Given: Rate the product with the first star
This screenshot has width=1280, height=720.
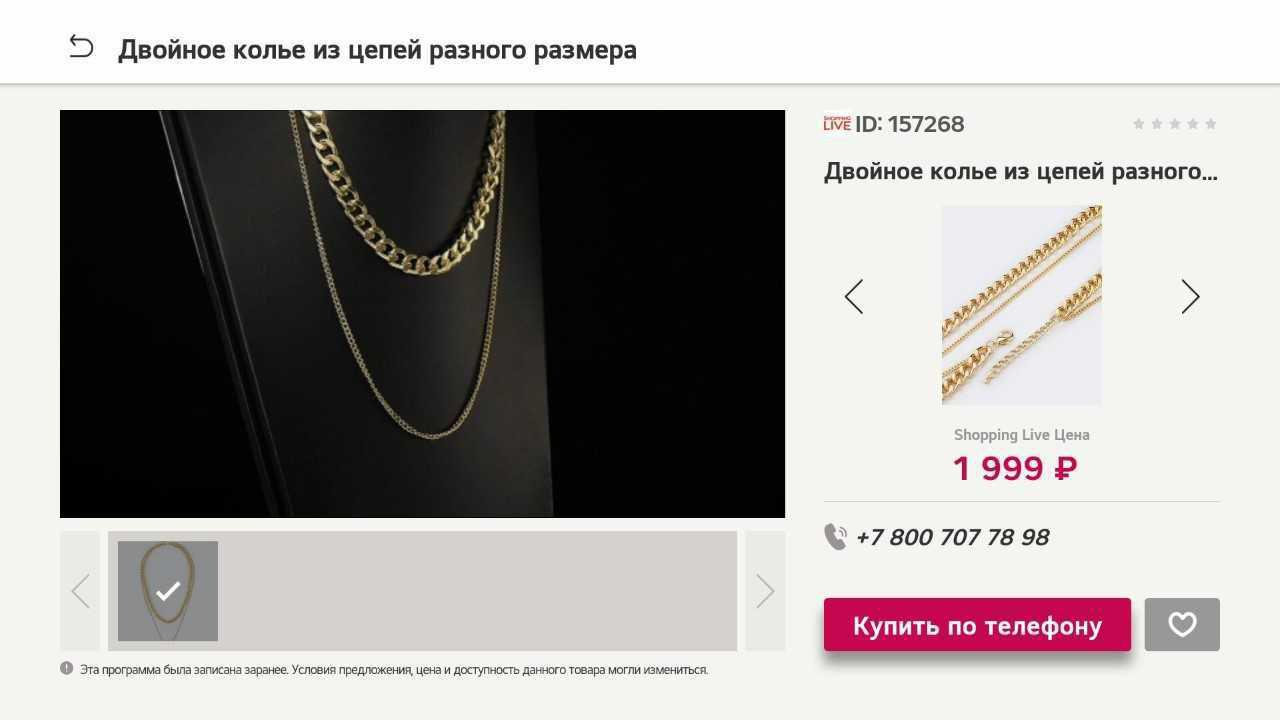Looking at the screenshot, I should click(1138, 124).
